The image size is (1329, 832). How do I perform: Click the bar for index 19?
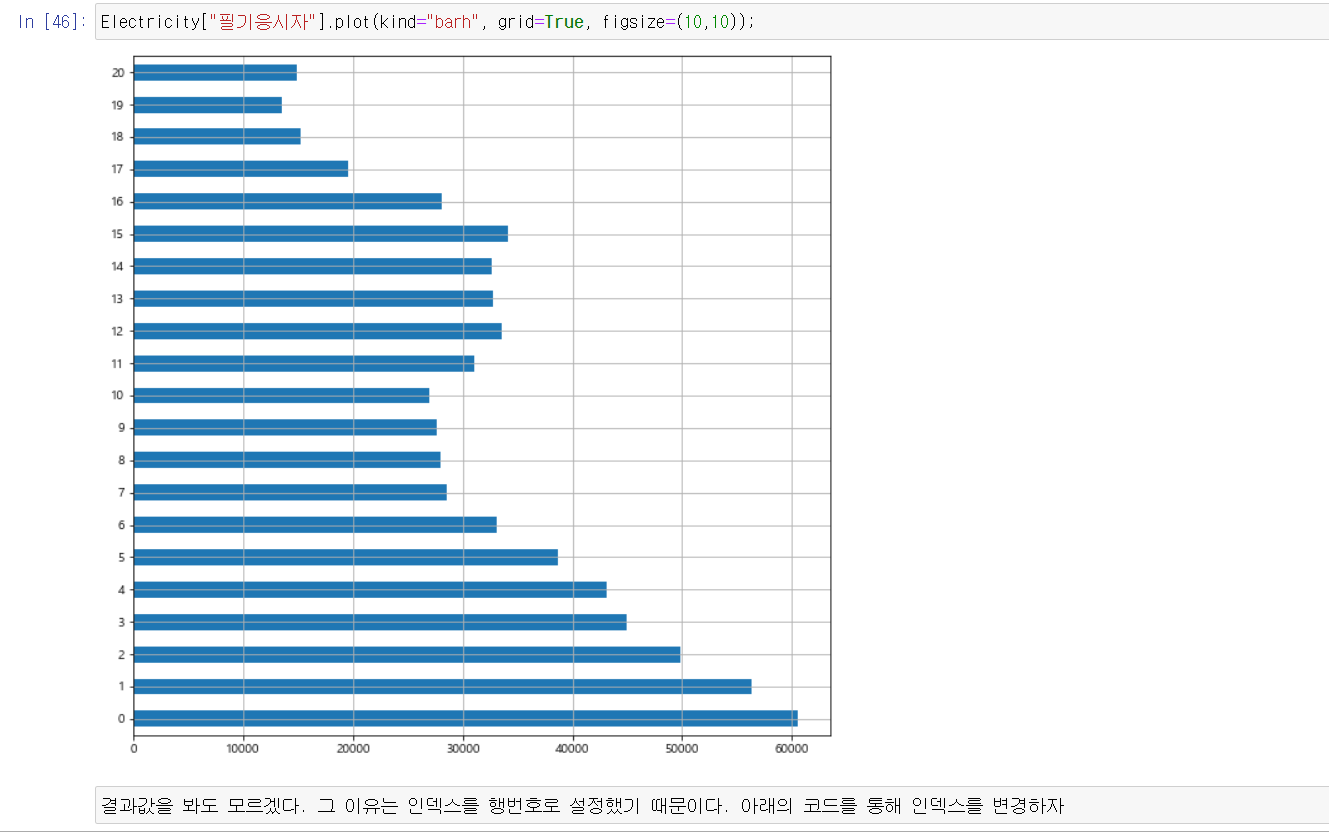208,105
